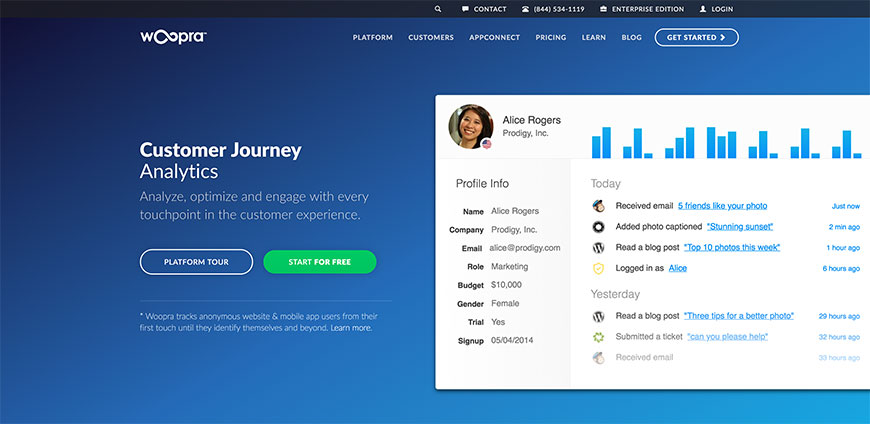Click the search magnifier icon in top bar

(438, 9)
